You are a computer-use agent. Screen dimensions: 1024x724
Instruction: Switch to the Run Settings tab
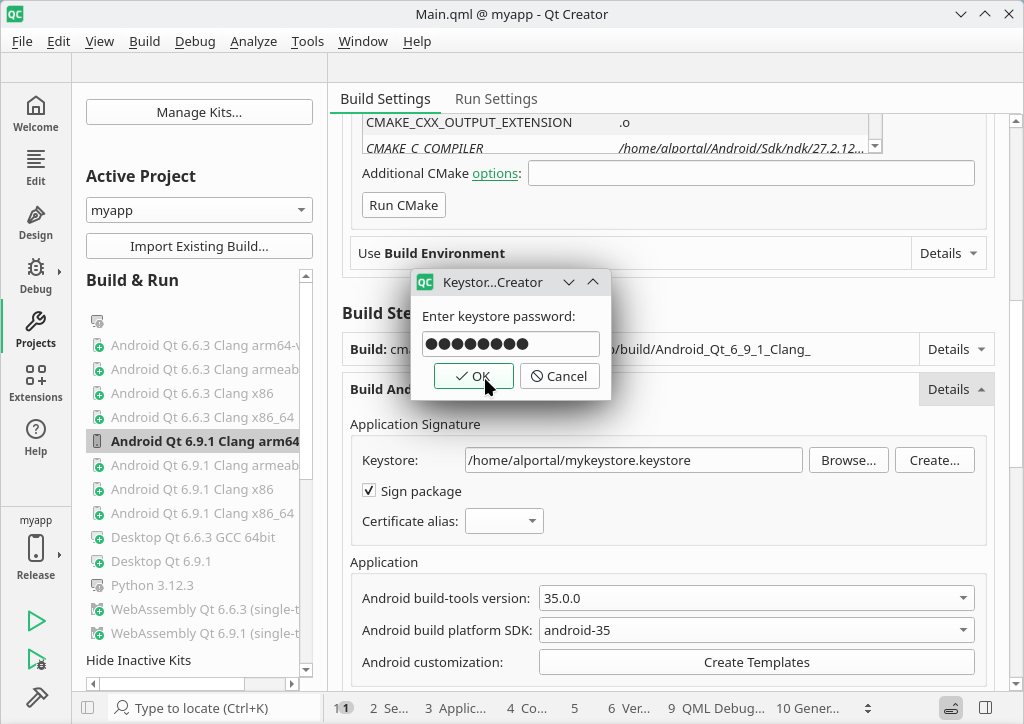click(x=496, y=99)
